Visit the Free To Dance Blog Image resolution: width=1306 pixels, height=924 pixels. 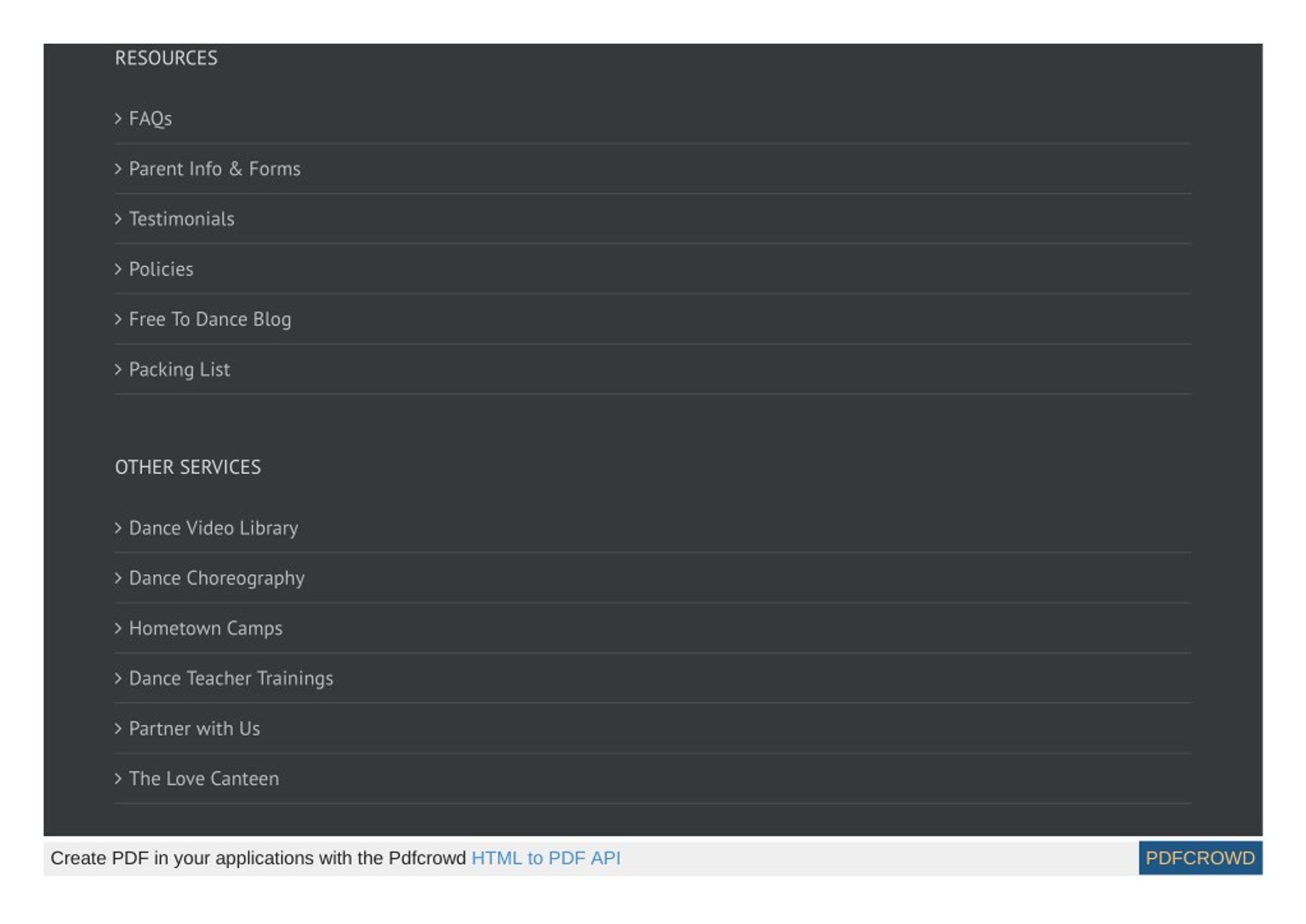(x=210, y=319)
